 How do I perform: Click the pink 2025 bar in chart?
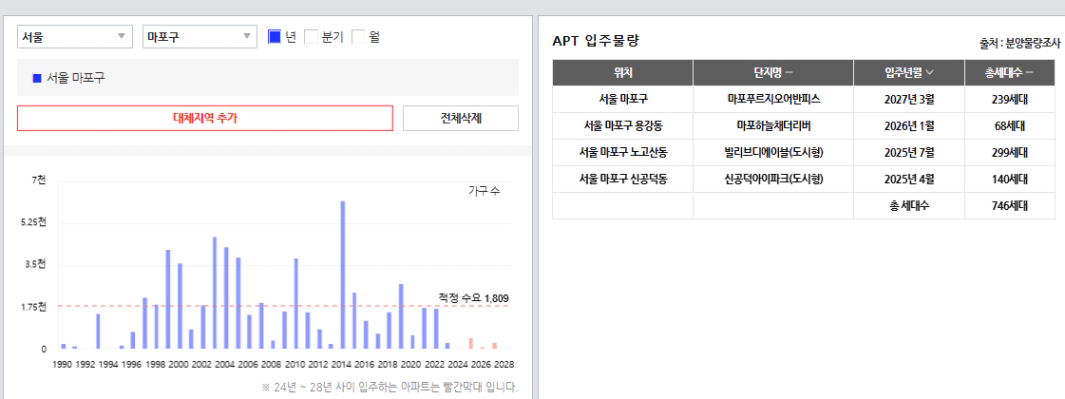471,343
